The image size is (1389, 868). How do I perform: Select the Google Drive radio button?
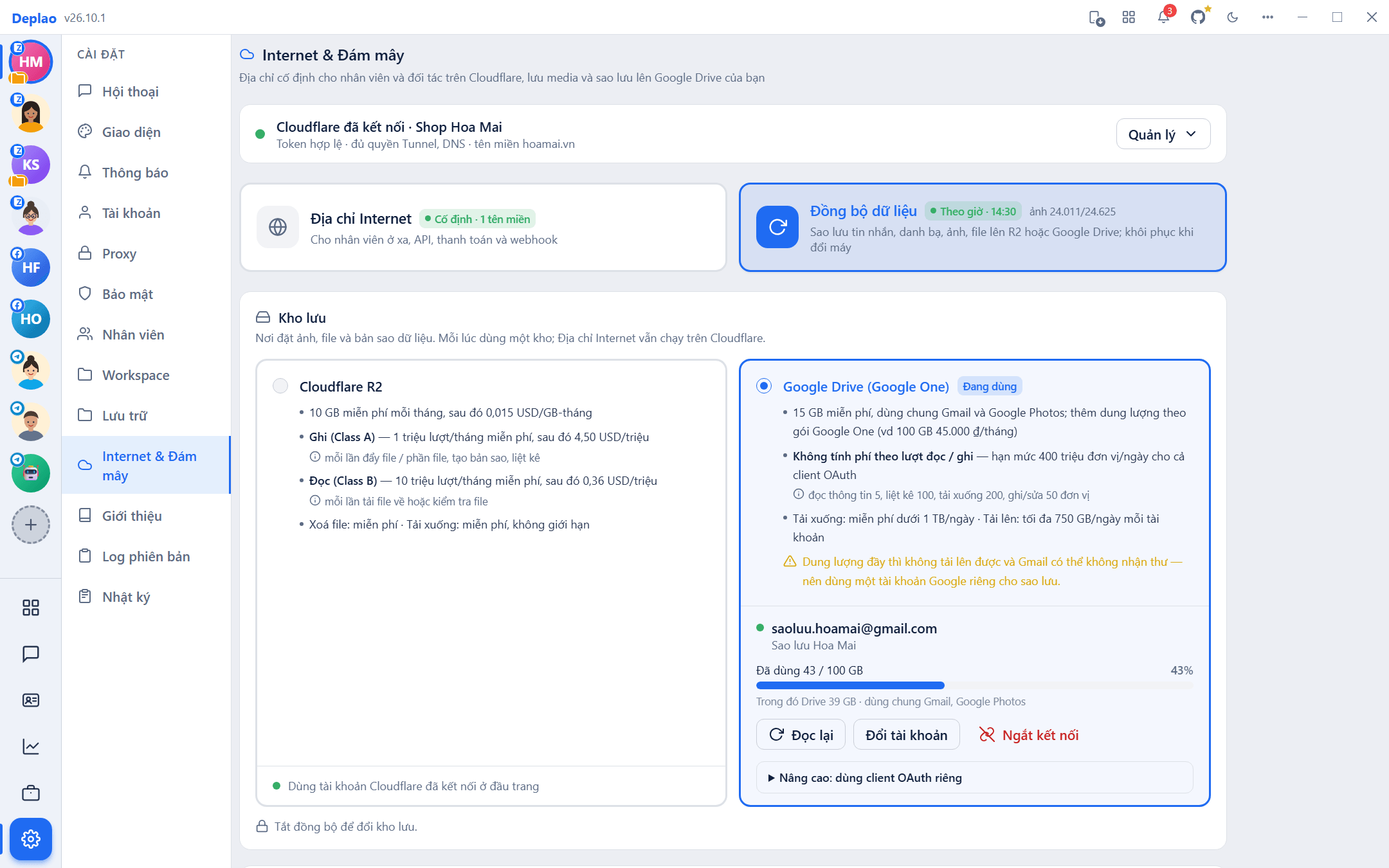click(764, 386)
